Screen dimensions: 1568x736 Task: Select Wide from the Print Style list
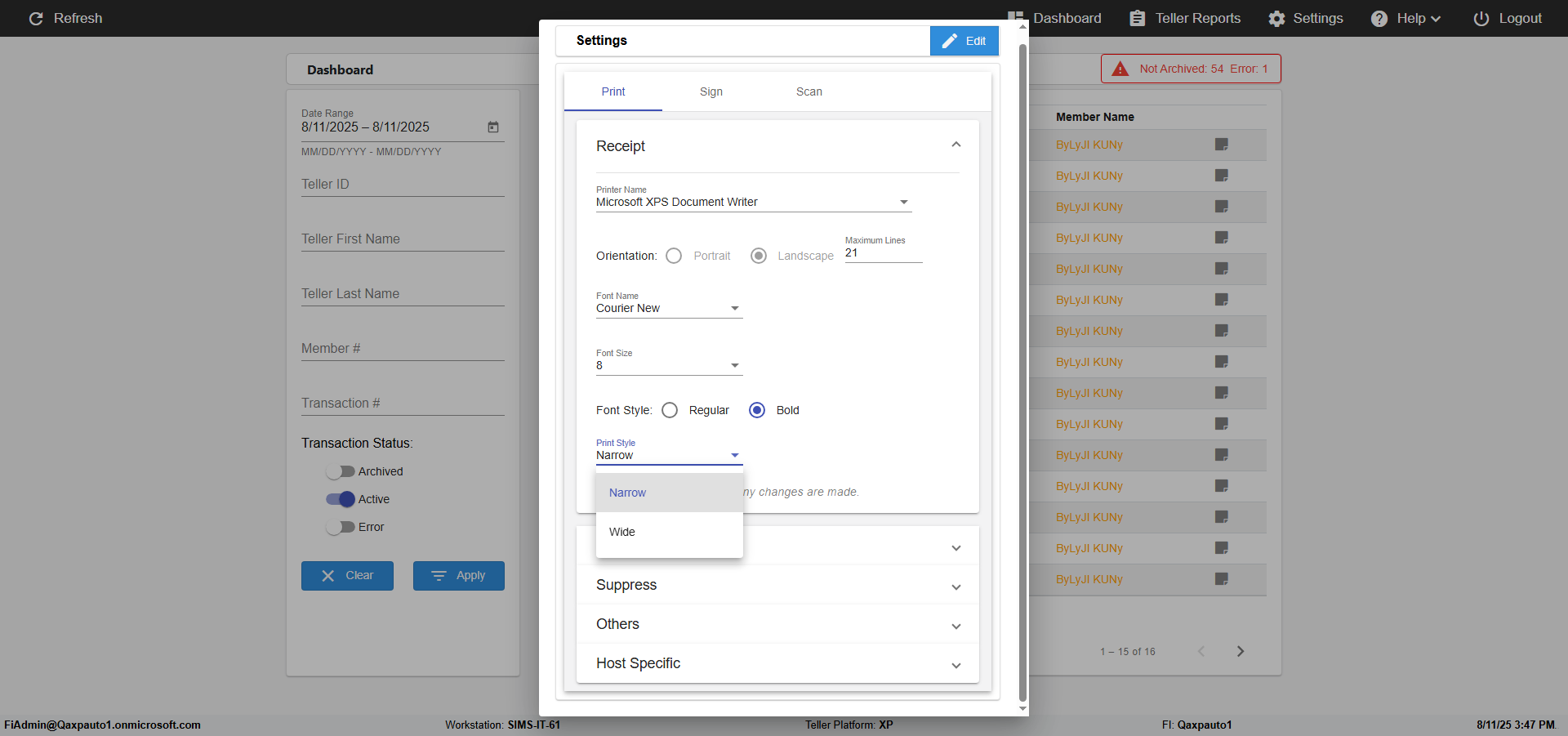click(x=670, y=532)
